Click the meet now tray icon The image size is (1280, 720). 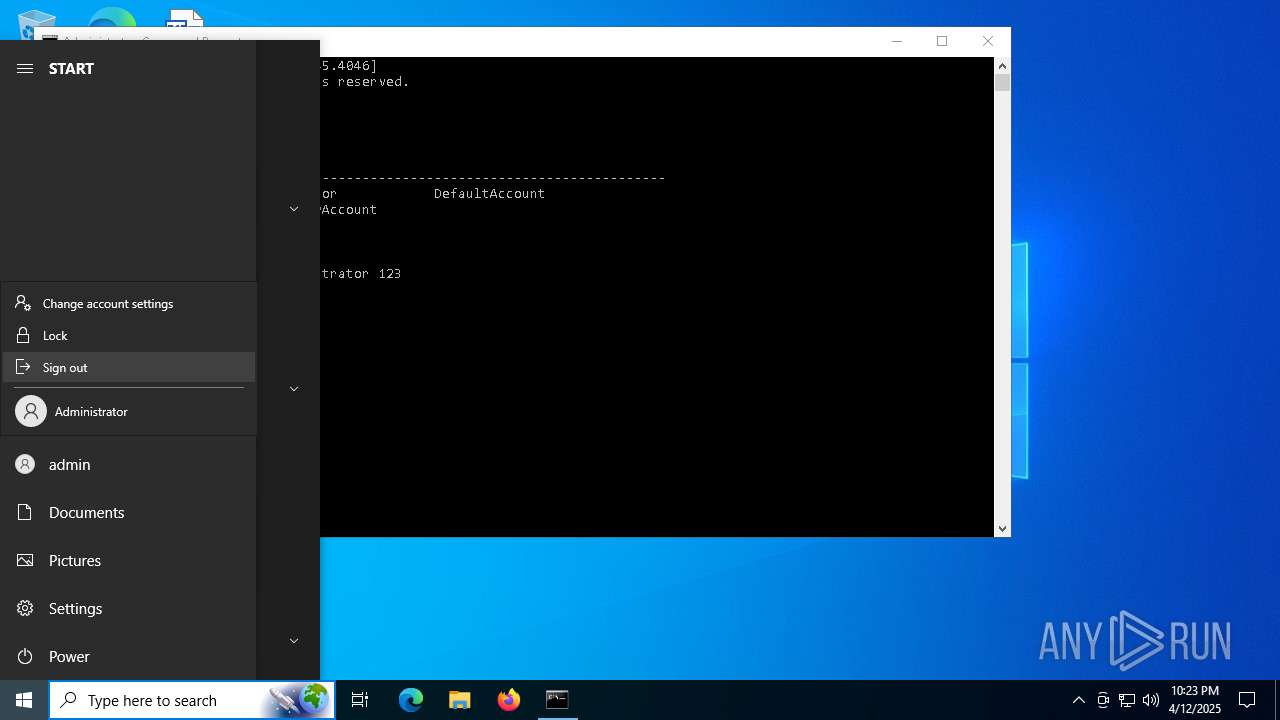pos(1103,700)
